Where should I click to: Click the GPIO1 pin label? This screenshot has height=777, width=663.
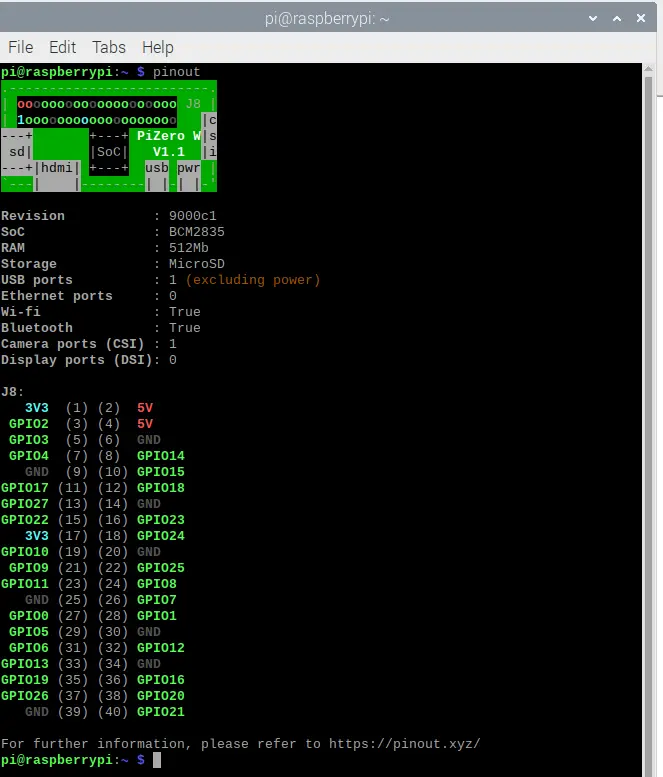coord(157,615)
